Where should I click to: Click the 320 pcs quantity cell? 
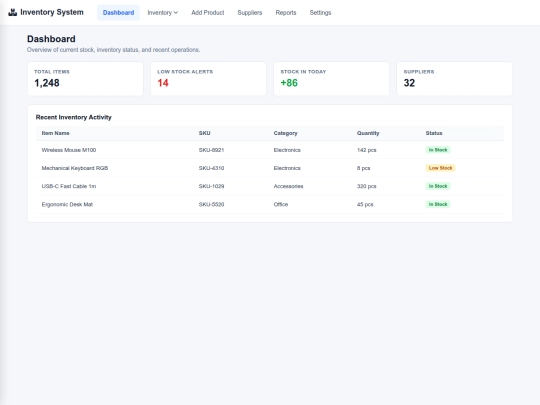point(366,186)
